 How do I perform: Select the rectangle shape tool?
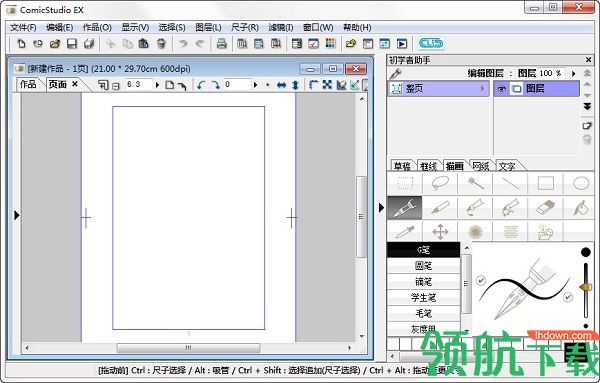point(546,183)
